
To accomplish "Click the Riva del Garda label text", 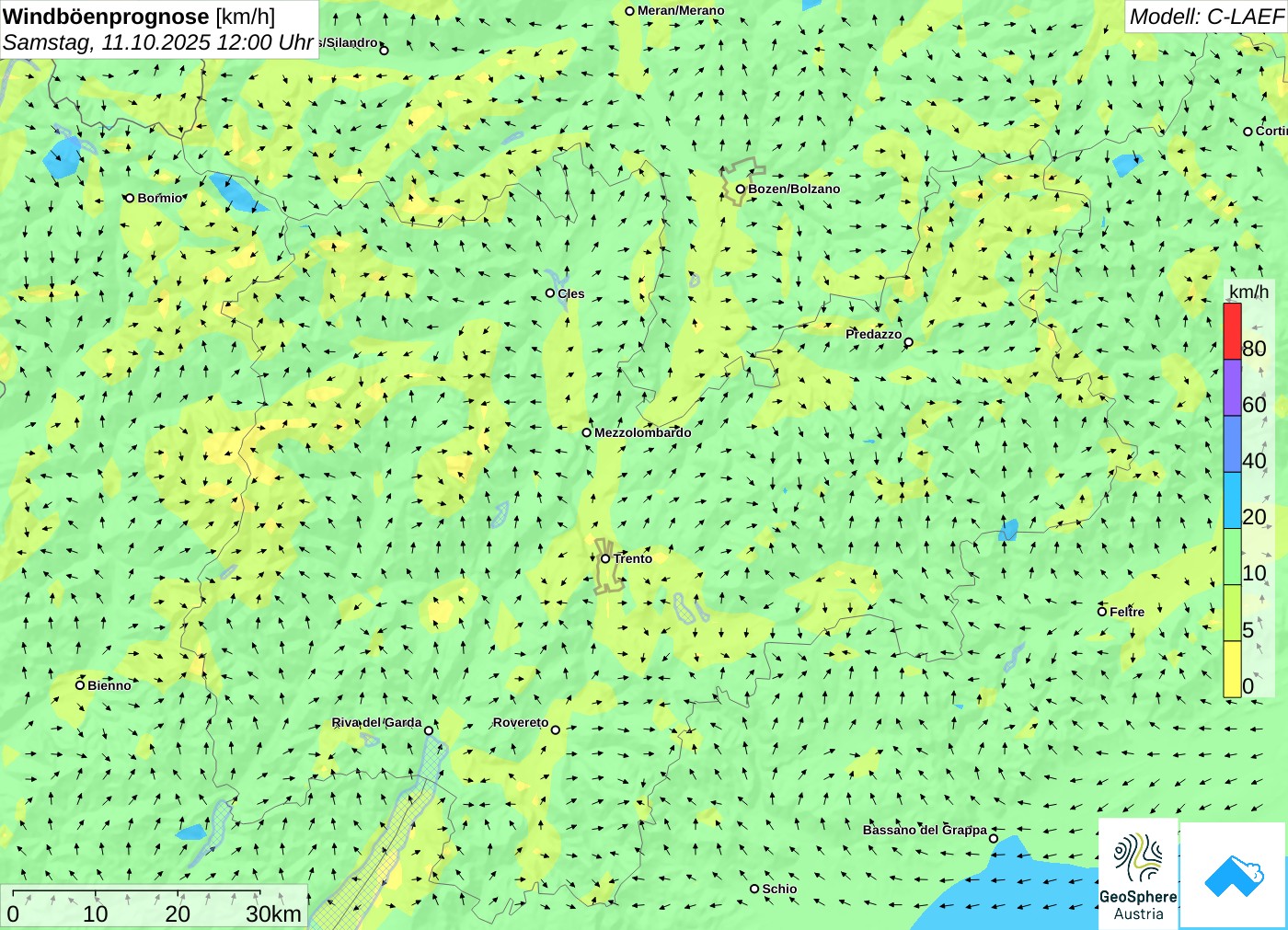I will [x=377, y=723].
